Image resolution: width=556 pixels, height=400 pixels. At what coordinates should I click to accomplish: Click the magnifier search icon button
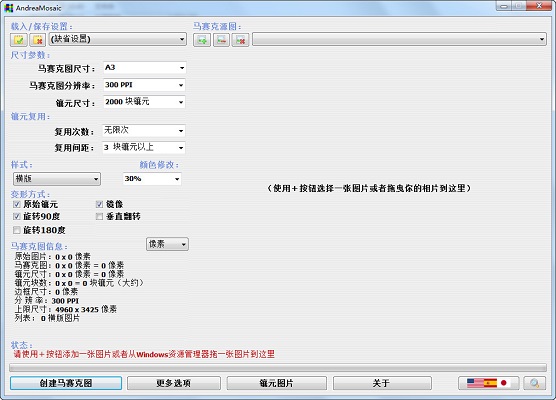(534, 383)
